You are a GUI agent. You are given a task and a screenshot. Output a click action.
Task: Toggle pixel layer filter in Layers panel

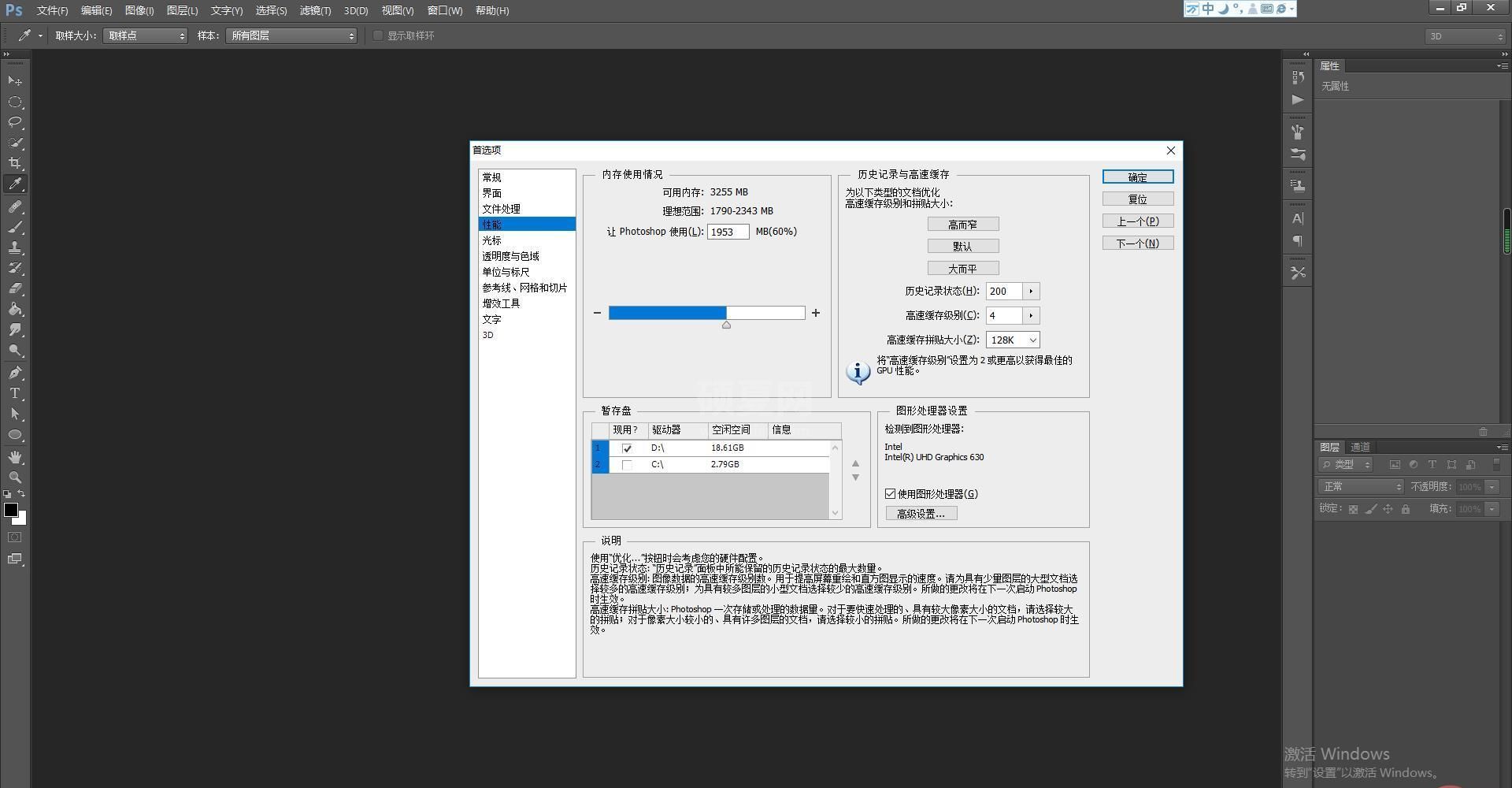(x=1395, y=465)
